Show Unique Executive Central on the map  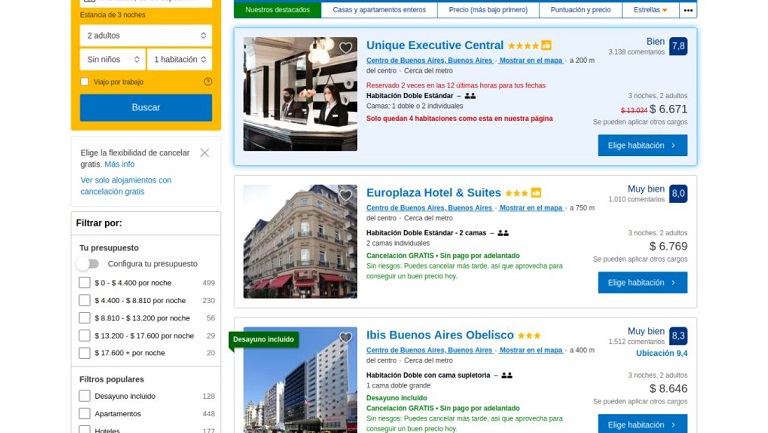tap(531, 60)
